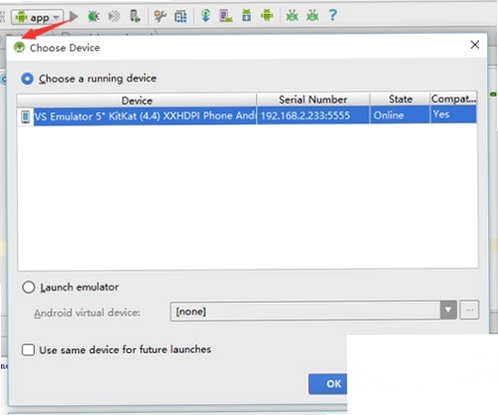Image resolution: width=498 pixels, height=415 pixels.
Task: Click the ellipsis button beside virtual device
Action: pyautogui.click(x=470, y=310)
